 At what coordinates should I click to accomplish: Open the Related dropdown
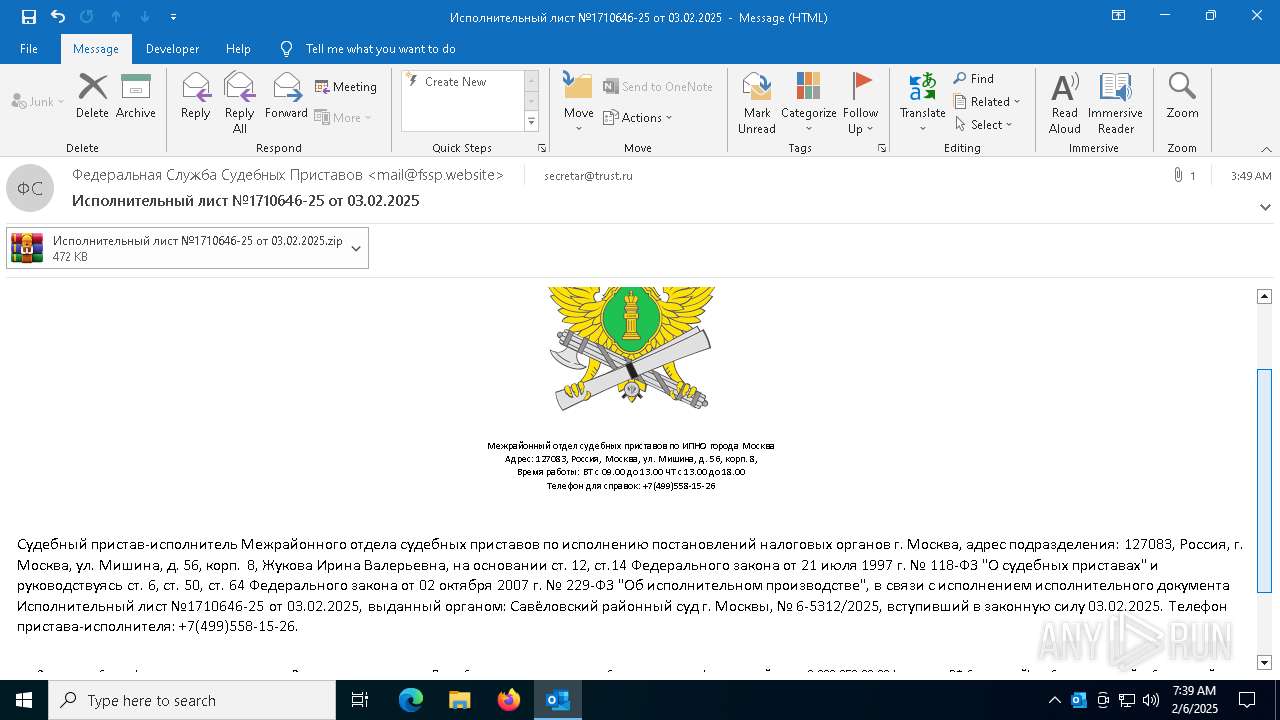click(987, 102)
